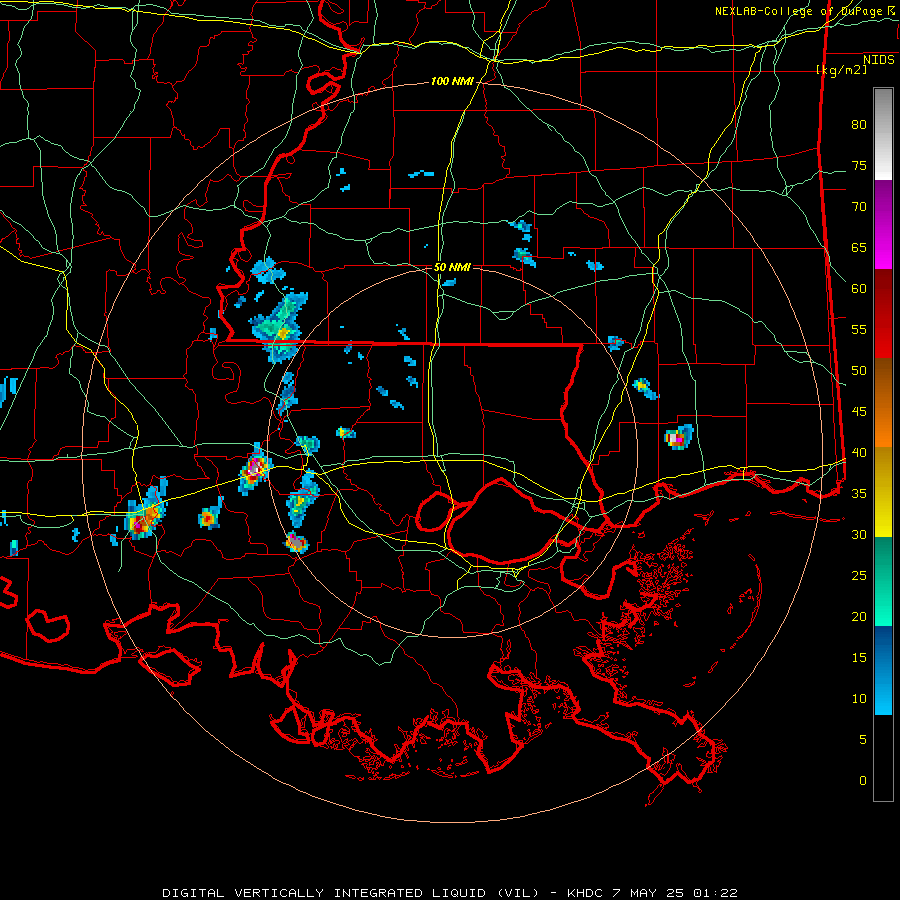The height and width of the screenshot is (900, 900).
Task: Click the 55 value on the color scale
Action: click(859, 329)
